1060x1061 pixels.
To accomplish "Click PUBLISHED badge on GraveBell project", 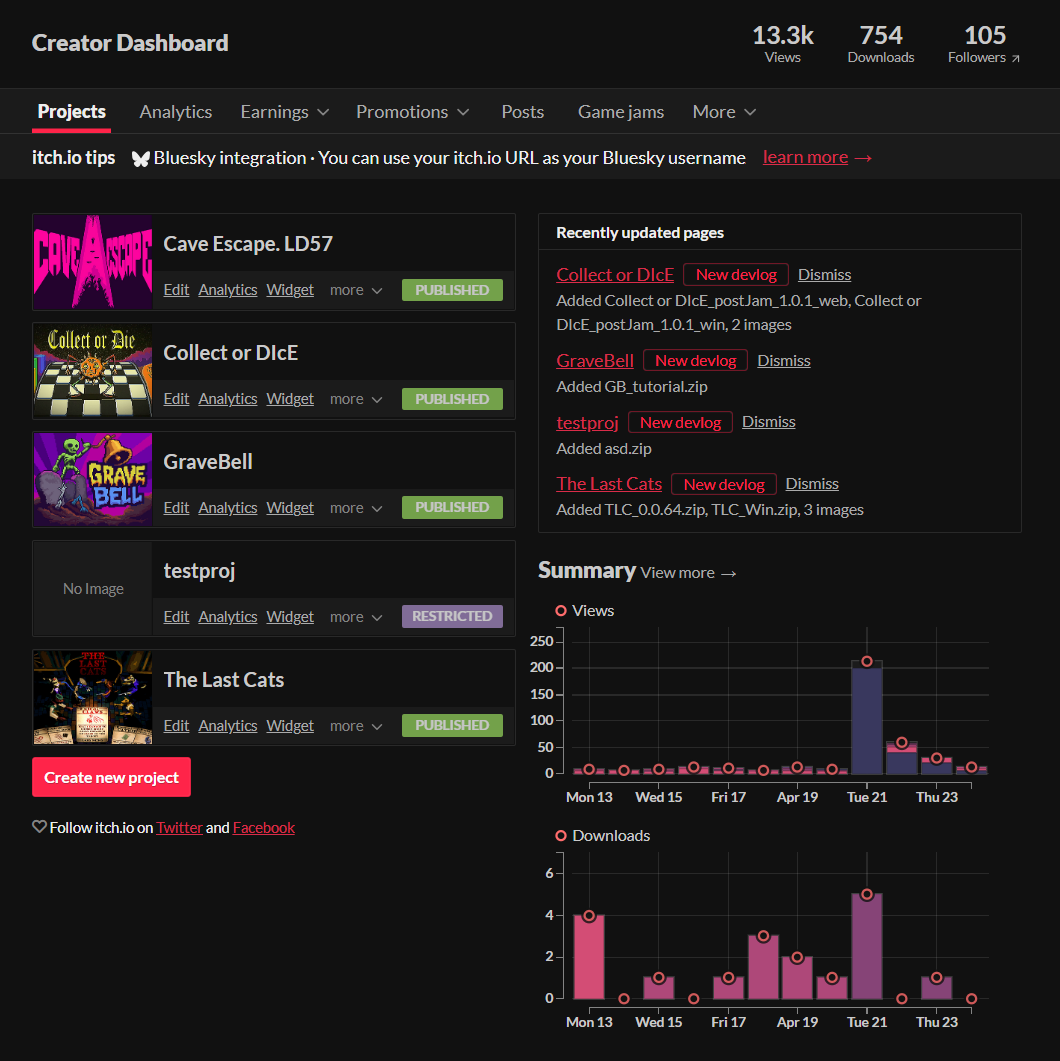I will (x=452, y=507).
